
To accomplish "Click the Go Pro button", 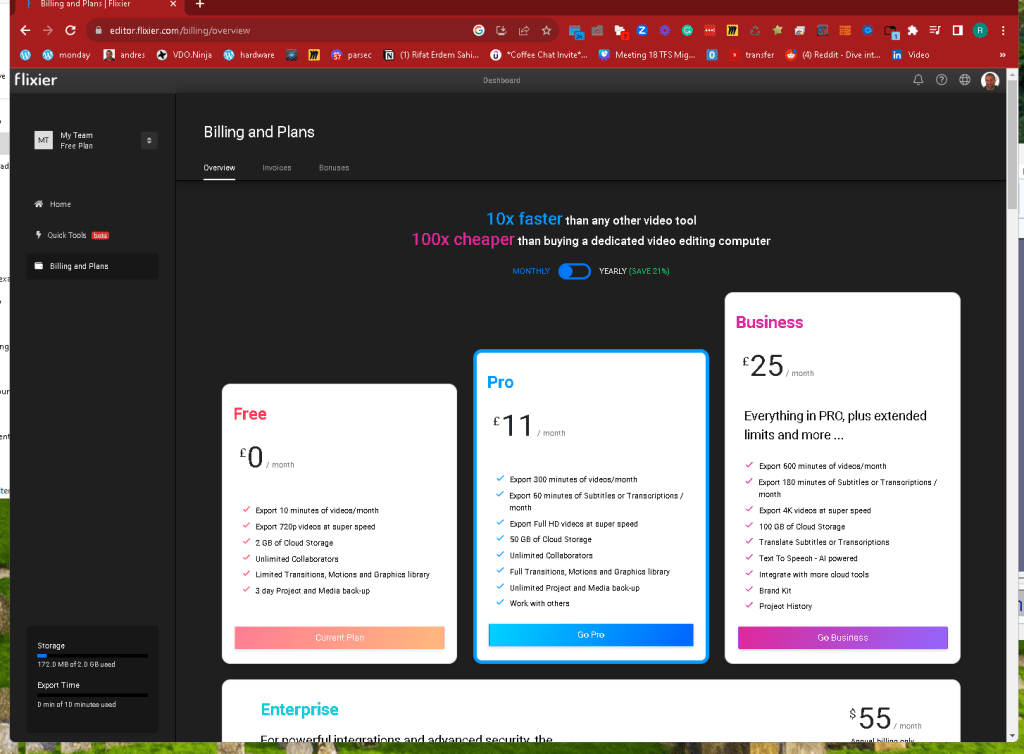I will [x=591, y=635].
